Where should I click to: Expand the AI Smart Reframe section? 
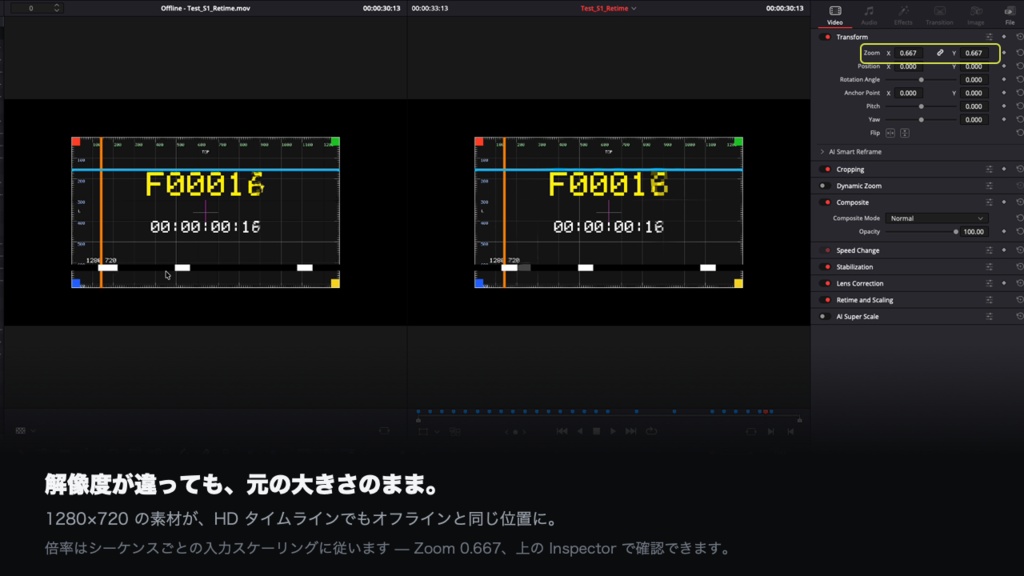(x=822, y=152)
